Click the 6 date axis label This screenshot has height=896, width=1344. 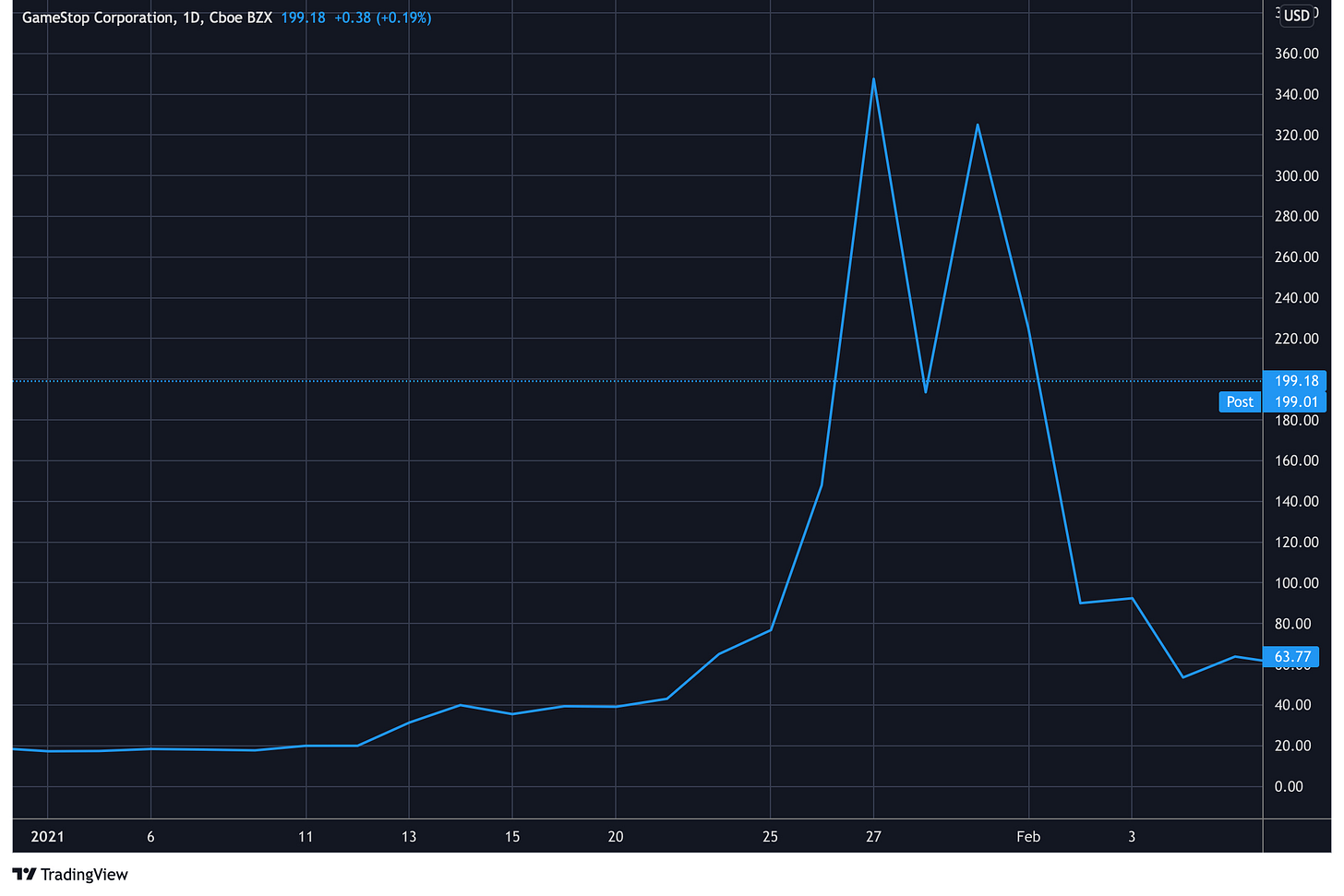point(150,836)
